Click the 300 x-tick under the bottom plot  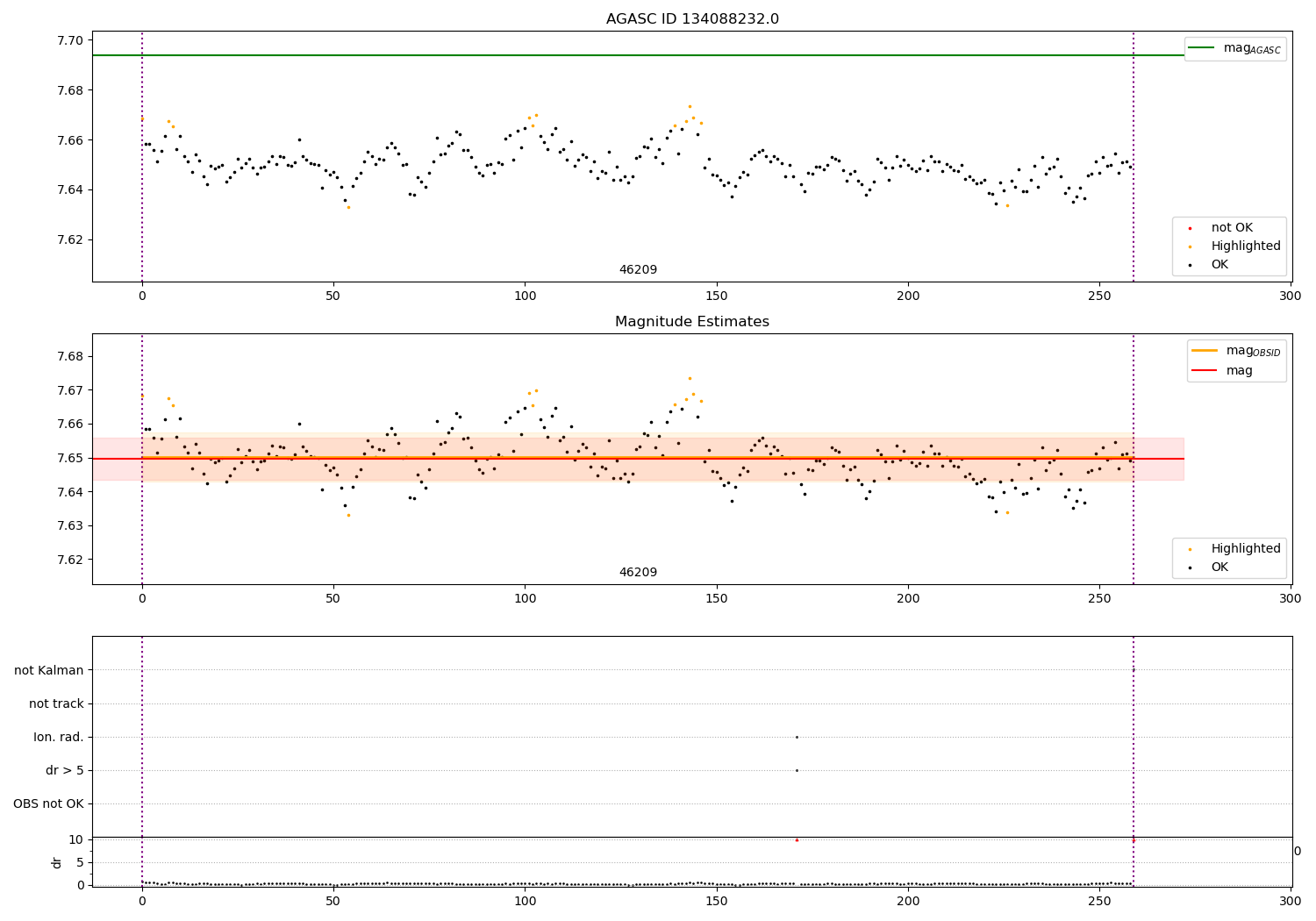coord(1291,902)
